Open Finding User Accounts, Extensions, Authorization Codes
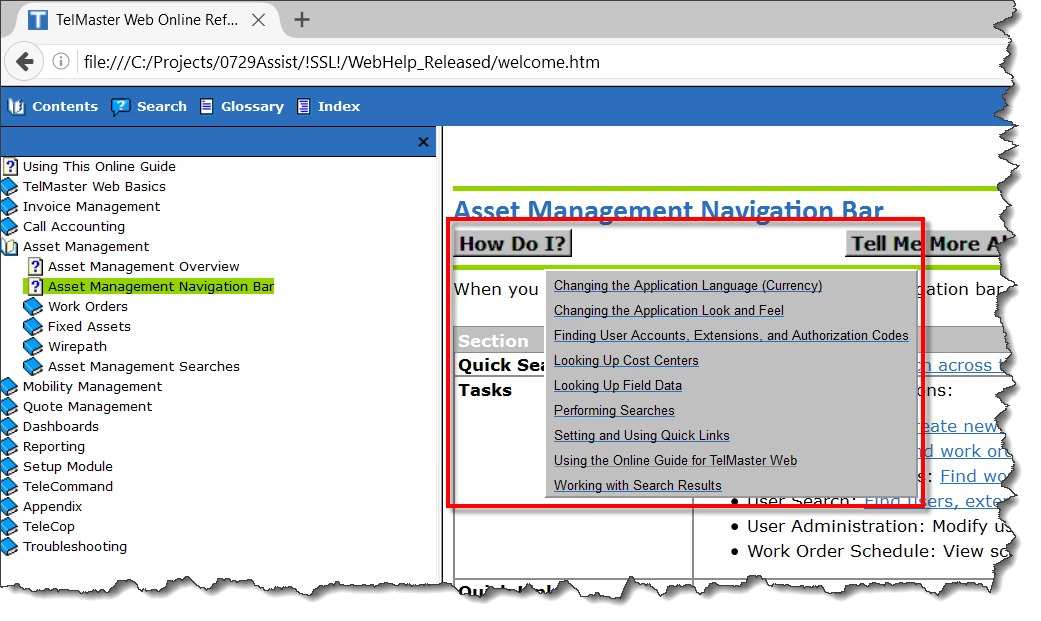The height and width of the screenshot is (621, 1041). point(731,335)
